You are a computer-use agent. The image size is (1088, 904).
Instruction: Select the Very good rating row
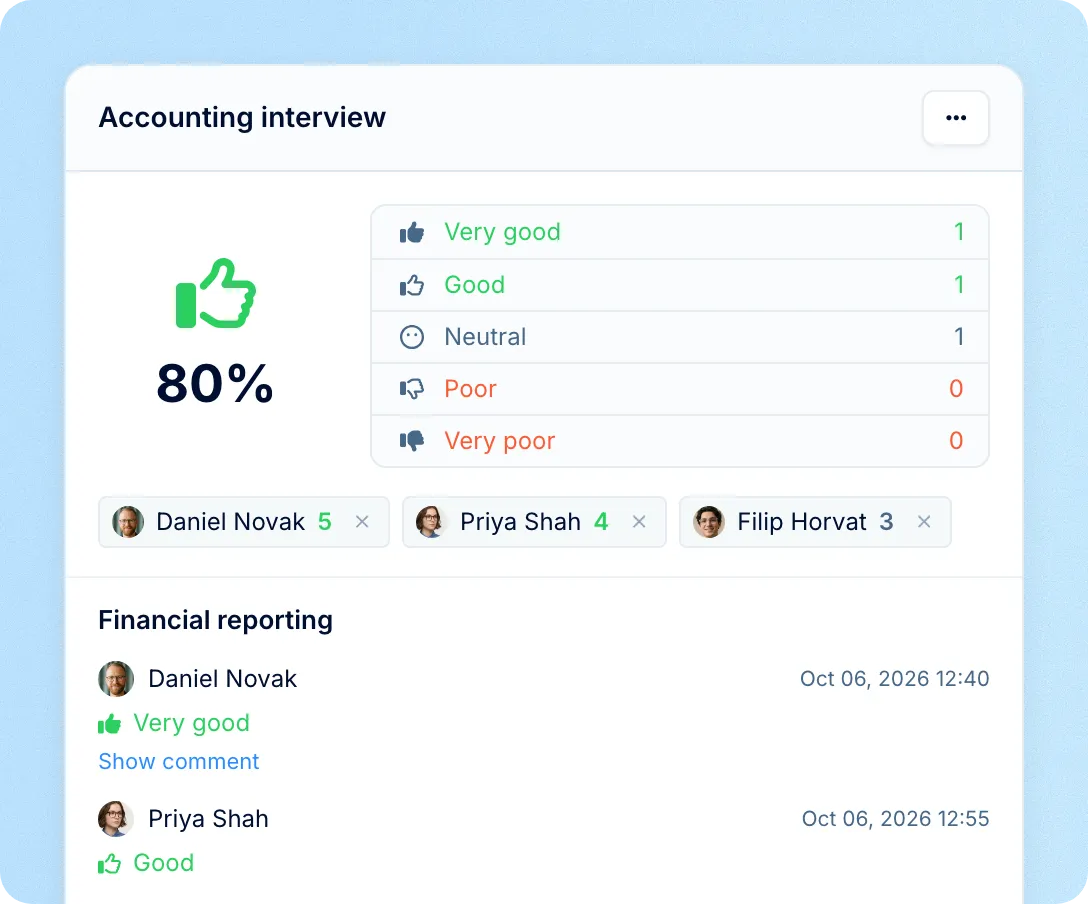[x=679, y=232]
